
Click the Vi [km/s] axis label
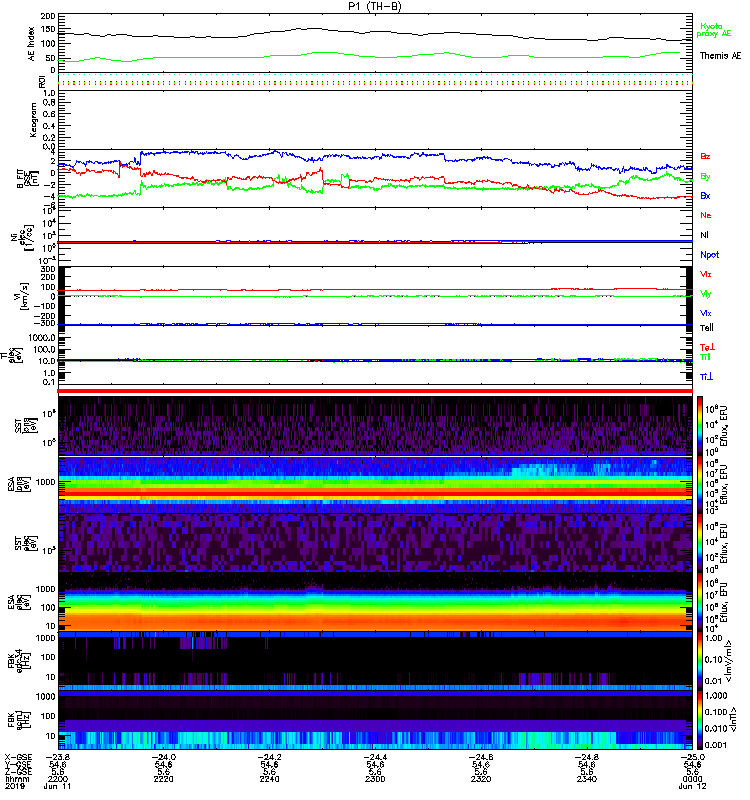pos(23,296)
